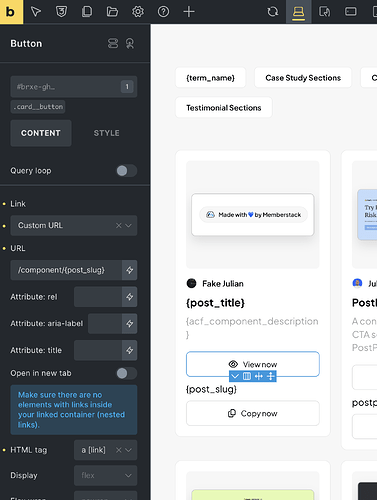The width and height of the screenshot is (377, 500).
Task: Click the pin icon beside Button title
Action: point(130,43)
